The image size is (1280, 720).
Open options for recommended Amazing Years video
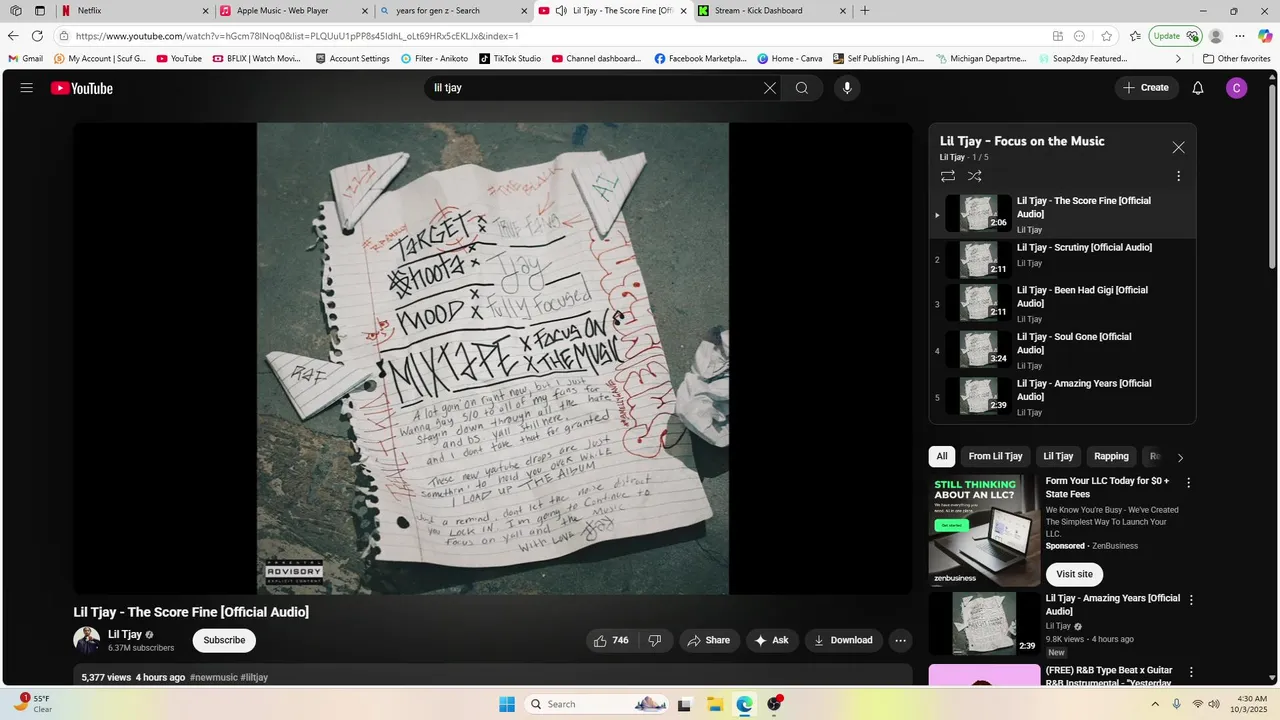1190,600
